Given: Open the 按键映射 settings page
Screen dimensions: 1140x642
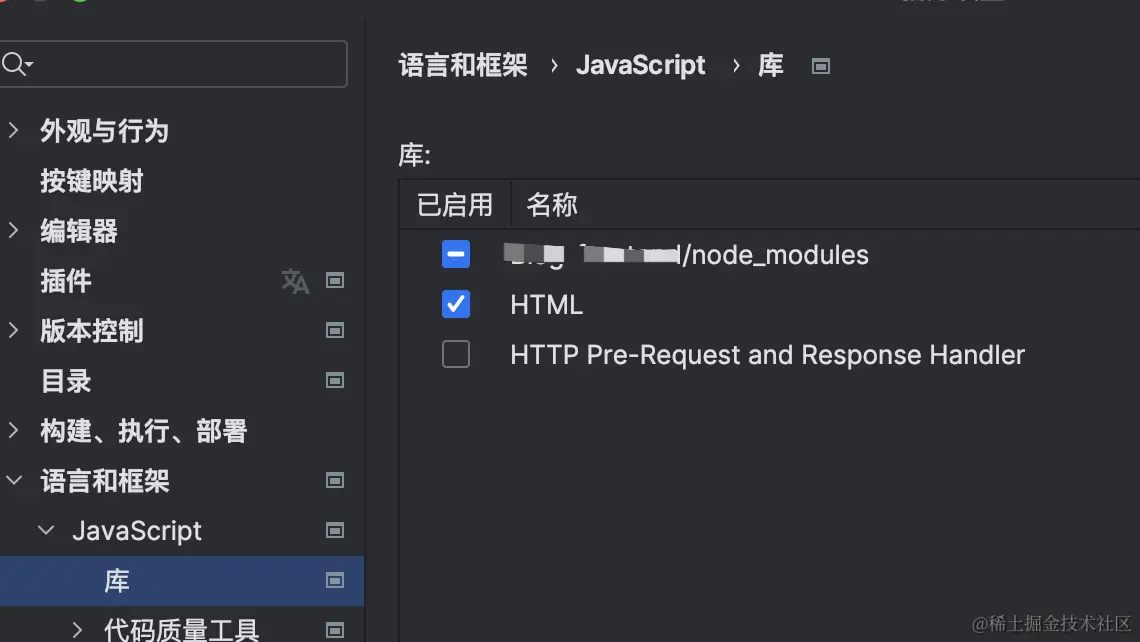Looking at the screenshot, I should point(92,181).
